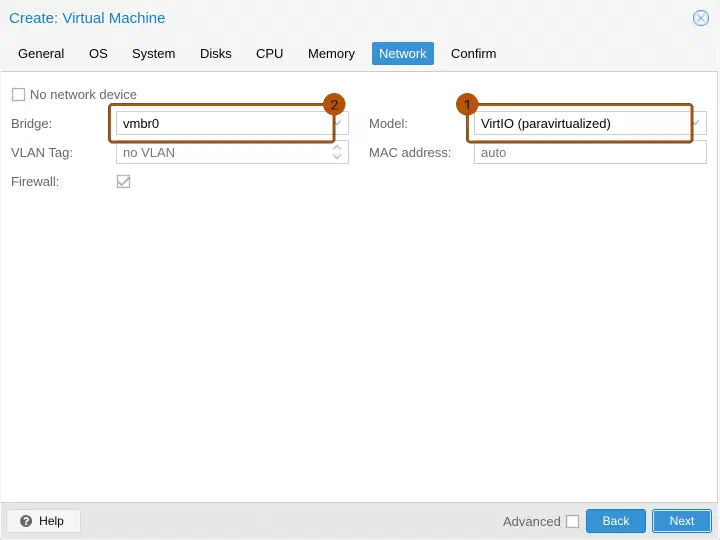Image resolution: width=720 pixels, height=540 pixels.
Task: Toggle the Firewall checkbox
Action: point(124,181)
